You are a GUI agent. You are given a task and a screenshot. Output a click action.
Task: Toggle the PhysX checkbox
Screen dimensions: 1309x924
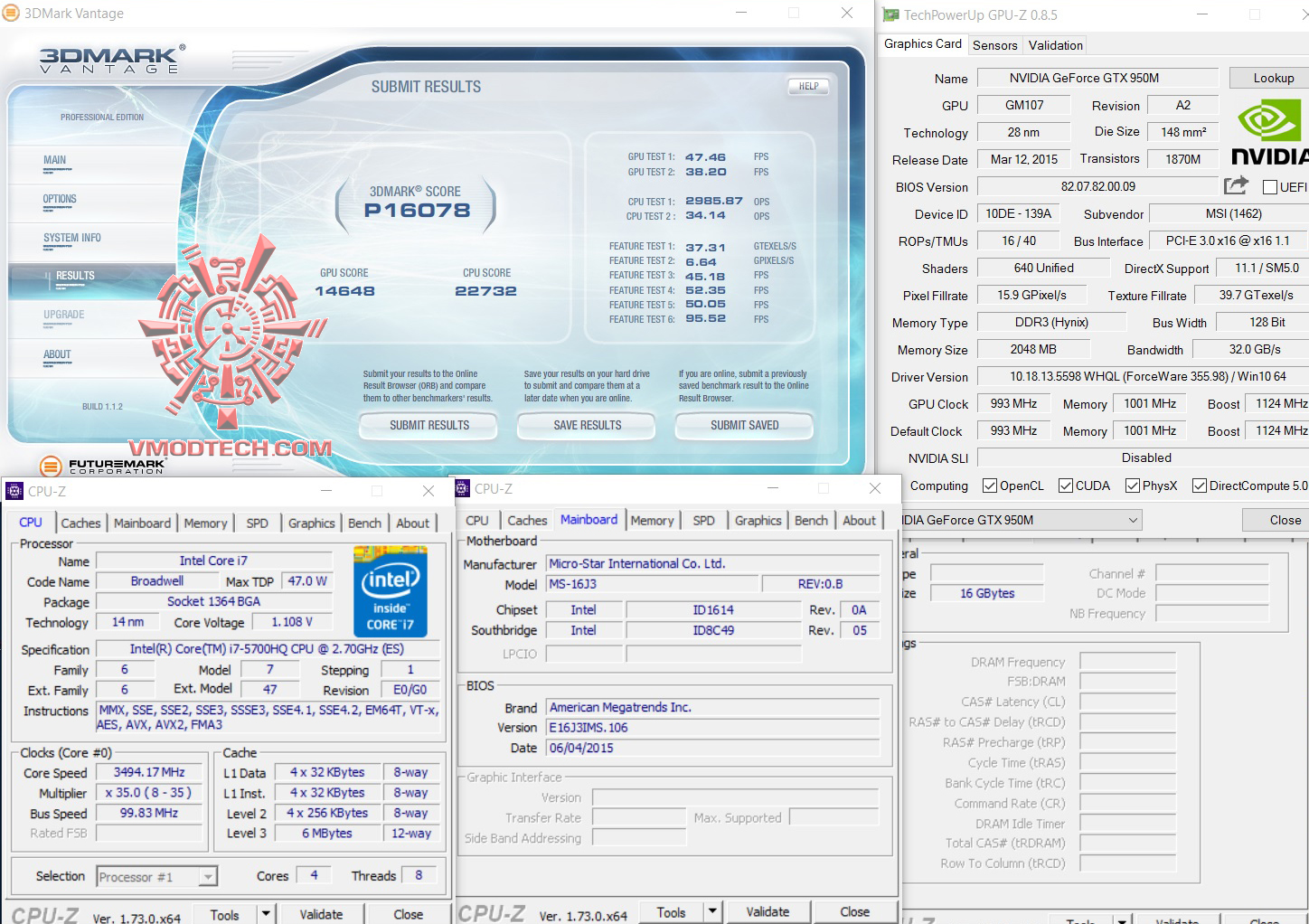[x=1133, y=486]
